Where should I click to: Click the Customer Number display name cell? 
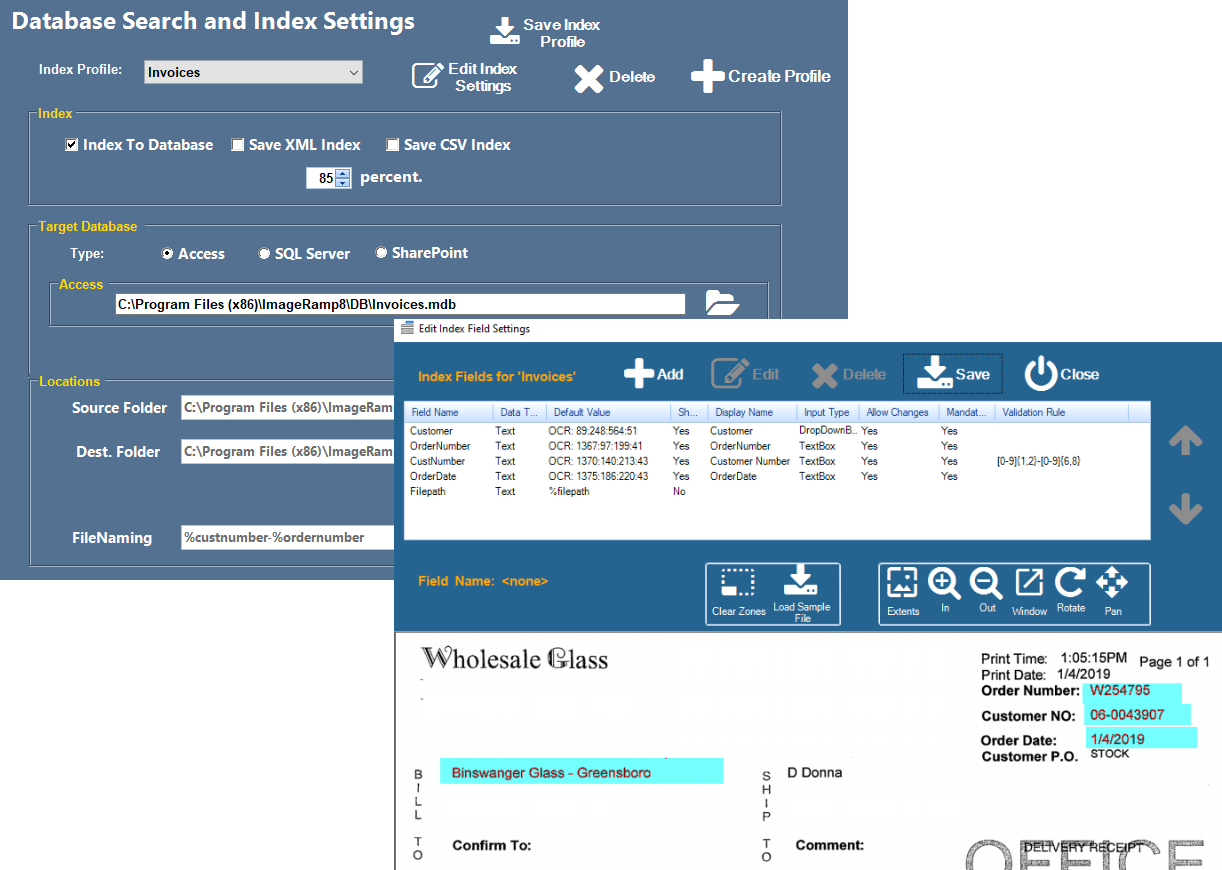pyautogui.click(x=750, y=461)
